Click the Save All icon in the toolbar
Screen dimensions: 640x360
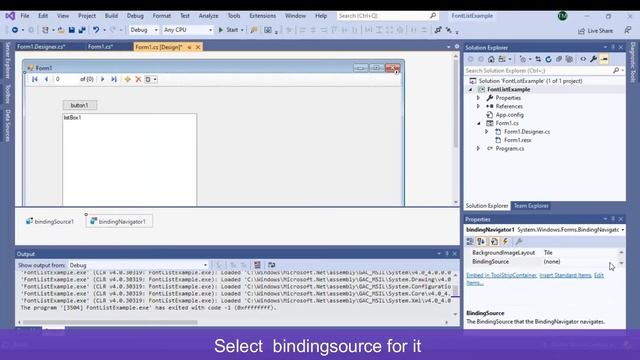click(82, 30)
